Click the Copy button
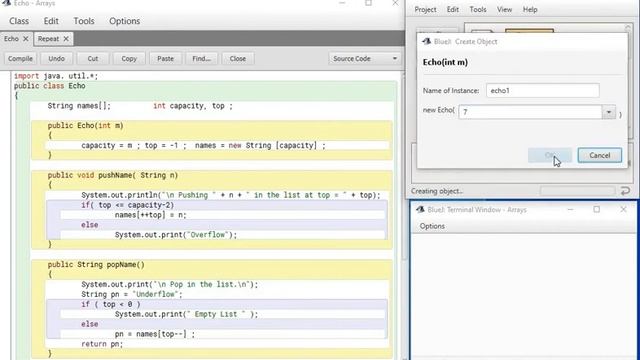 (129, 59)
